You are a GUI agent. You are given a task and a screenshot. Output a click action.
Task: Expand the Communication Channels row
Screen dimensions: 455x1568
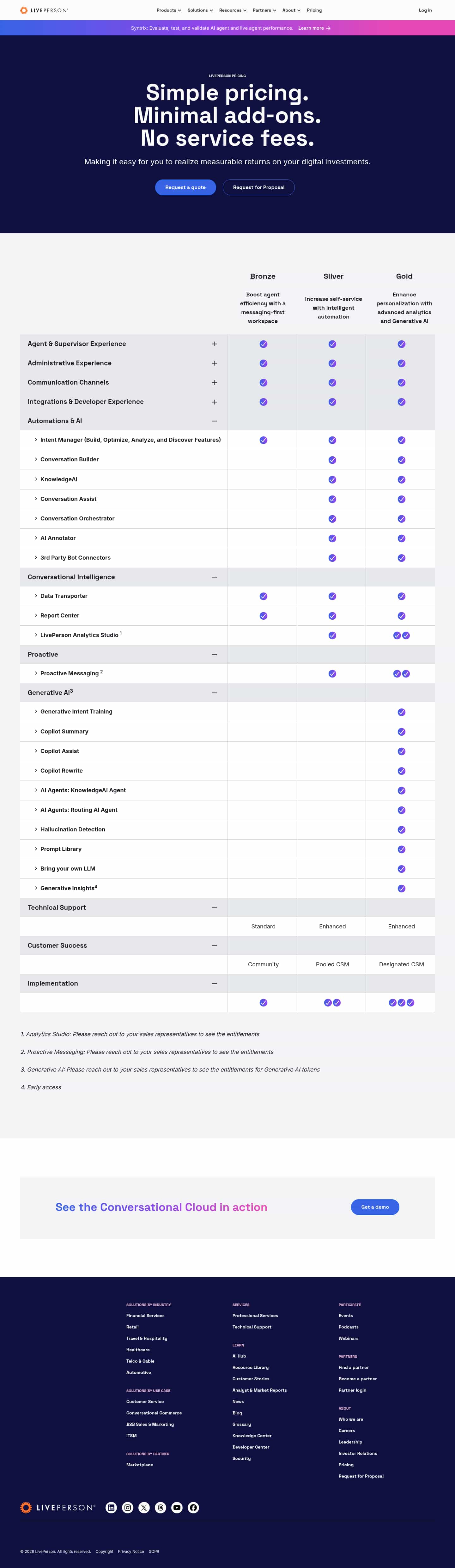[x=214, y=383]
